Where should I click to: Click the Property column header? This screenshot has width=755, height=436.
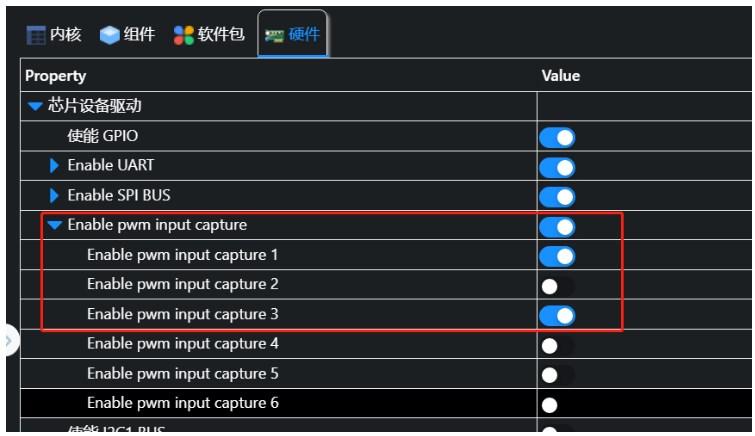[x=56, y=76]
